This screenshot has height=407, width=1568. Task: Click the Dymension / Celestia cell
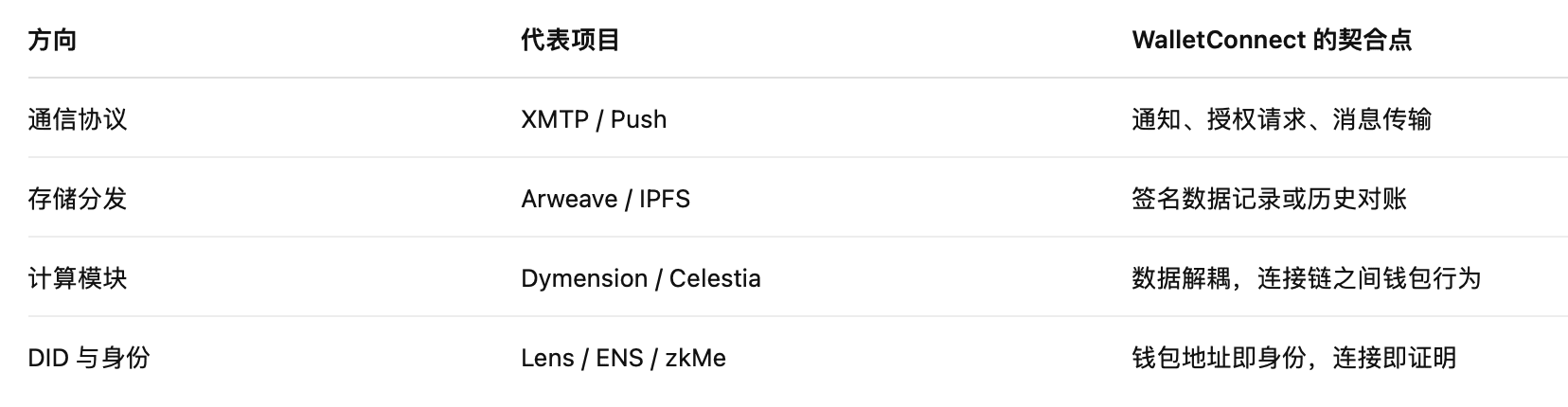click(x=641, y=278)
